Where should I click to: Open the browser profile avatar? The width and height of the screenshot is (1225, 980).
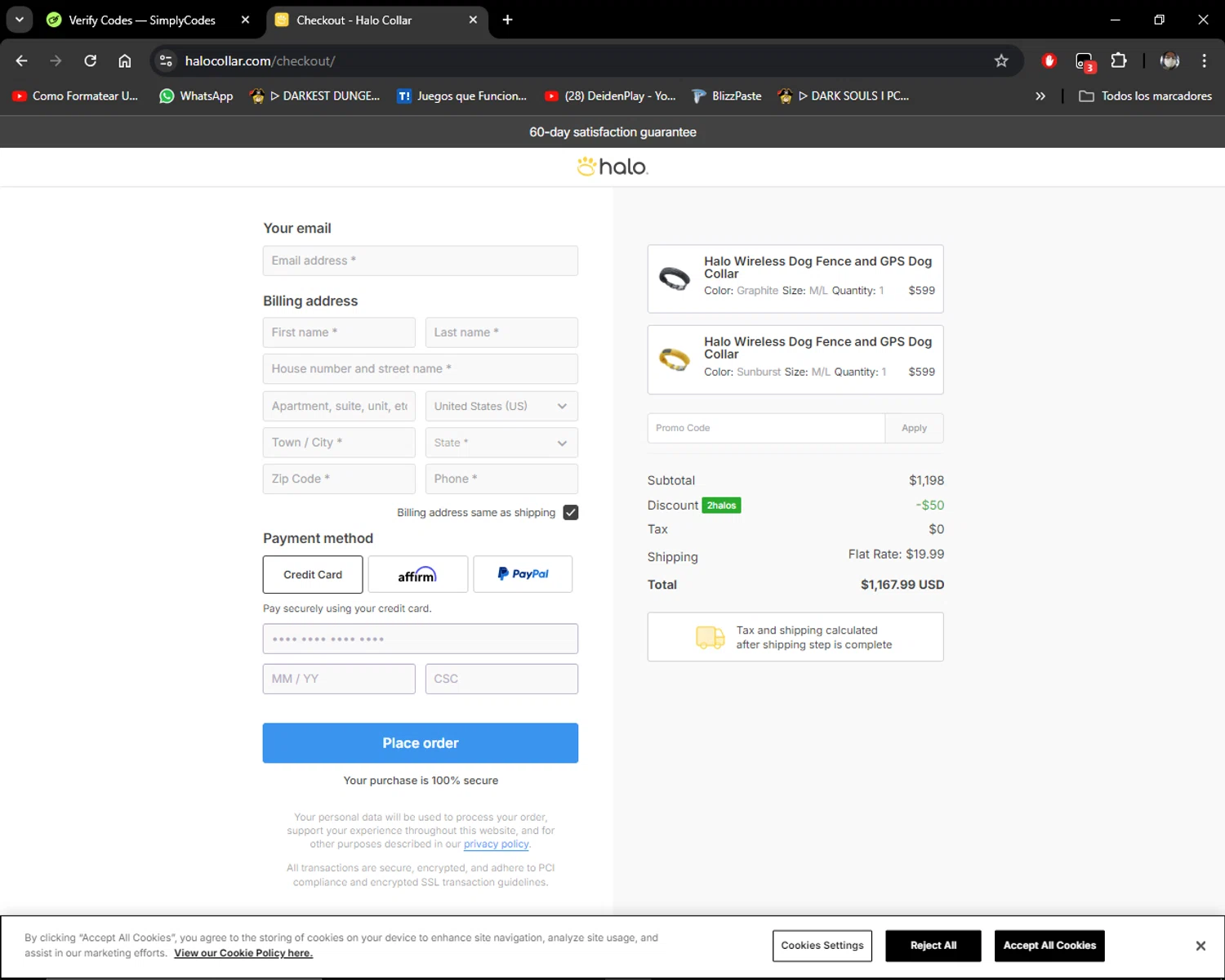(x=1169, y=60)
